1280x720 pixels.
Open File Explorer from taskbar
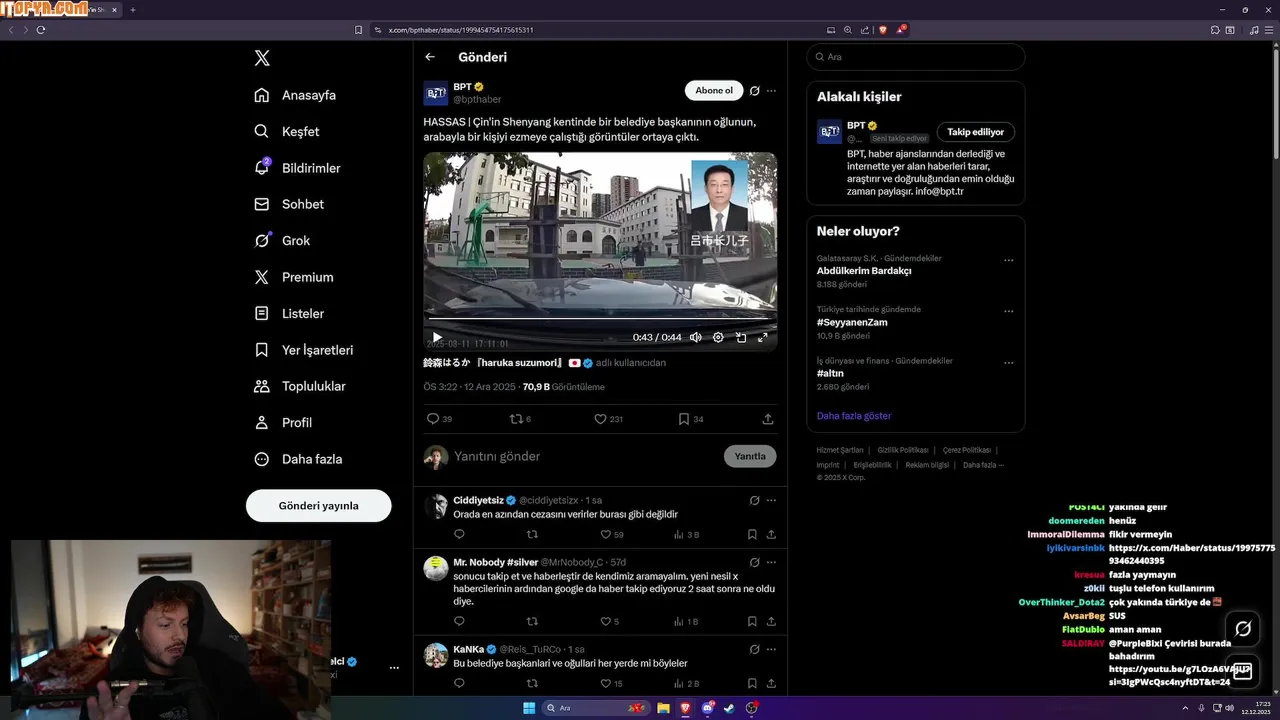(x=663, y=708)
